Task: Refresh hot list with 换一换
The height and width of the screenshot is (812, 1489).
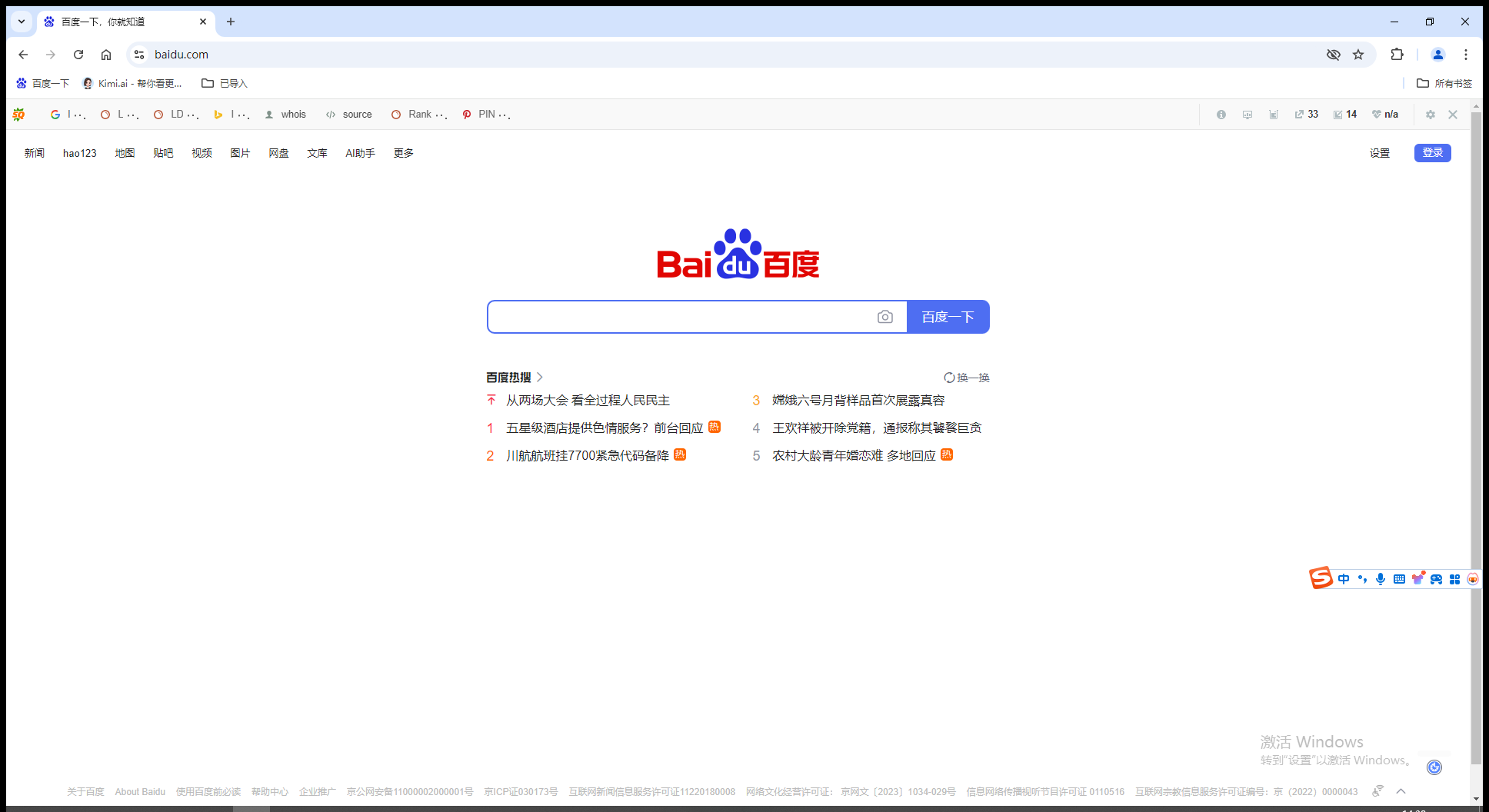Action: [967, 378]
